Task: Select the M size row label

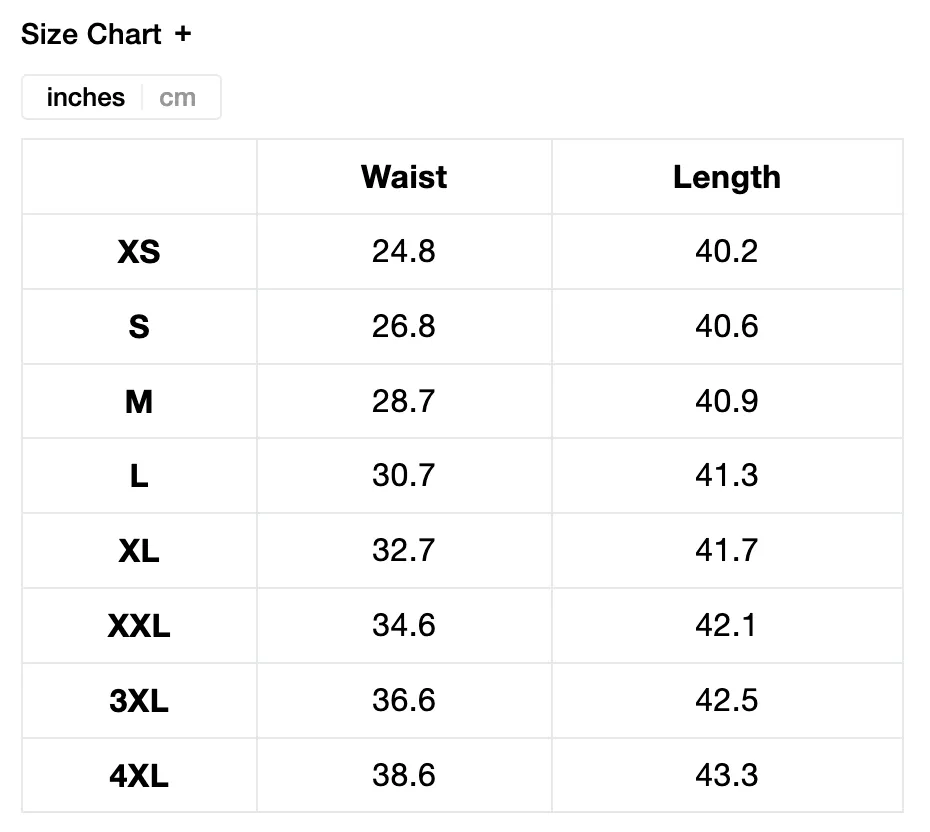Action: 139,401
